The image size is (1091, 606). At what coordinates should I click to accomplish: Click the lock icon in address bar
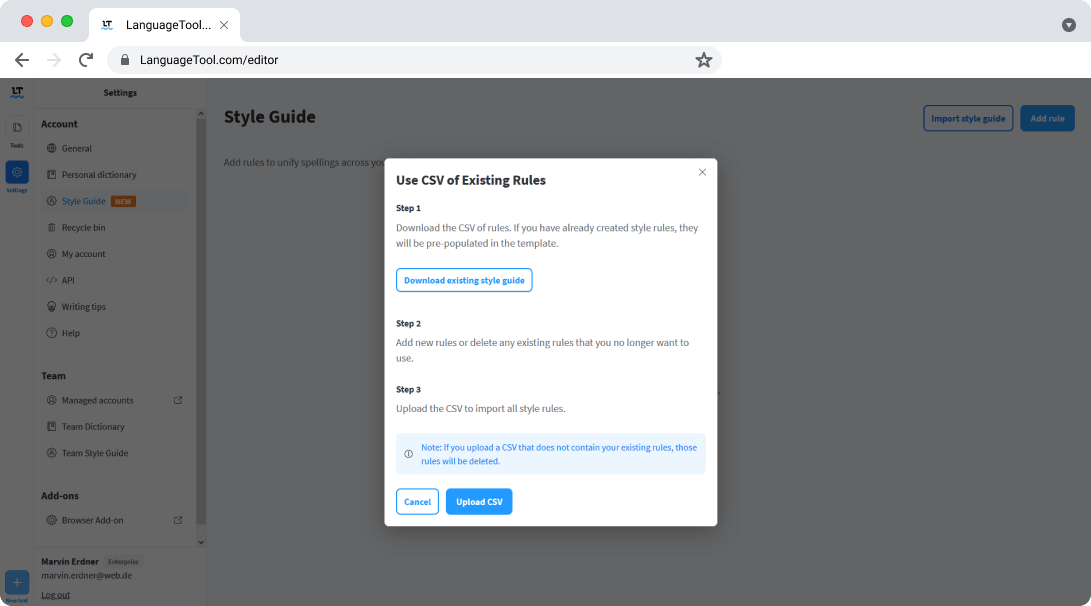pyautogui.click(x=125, y=60)
